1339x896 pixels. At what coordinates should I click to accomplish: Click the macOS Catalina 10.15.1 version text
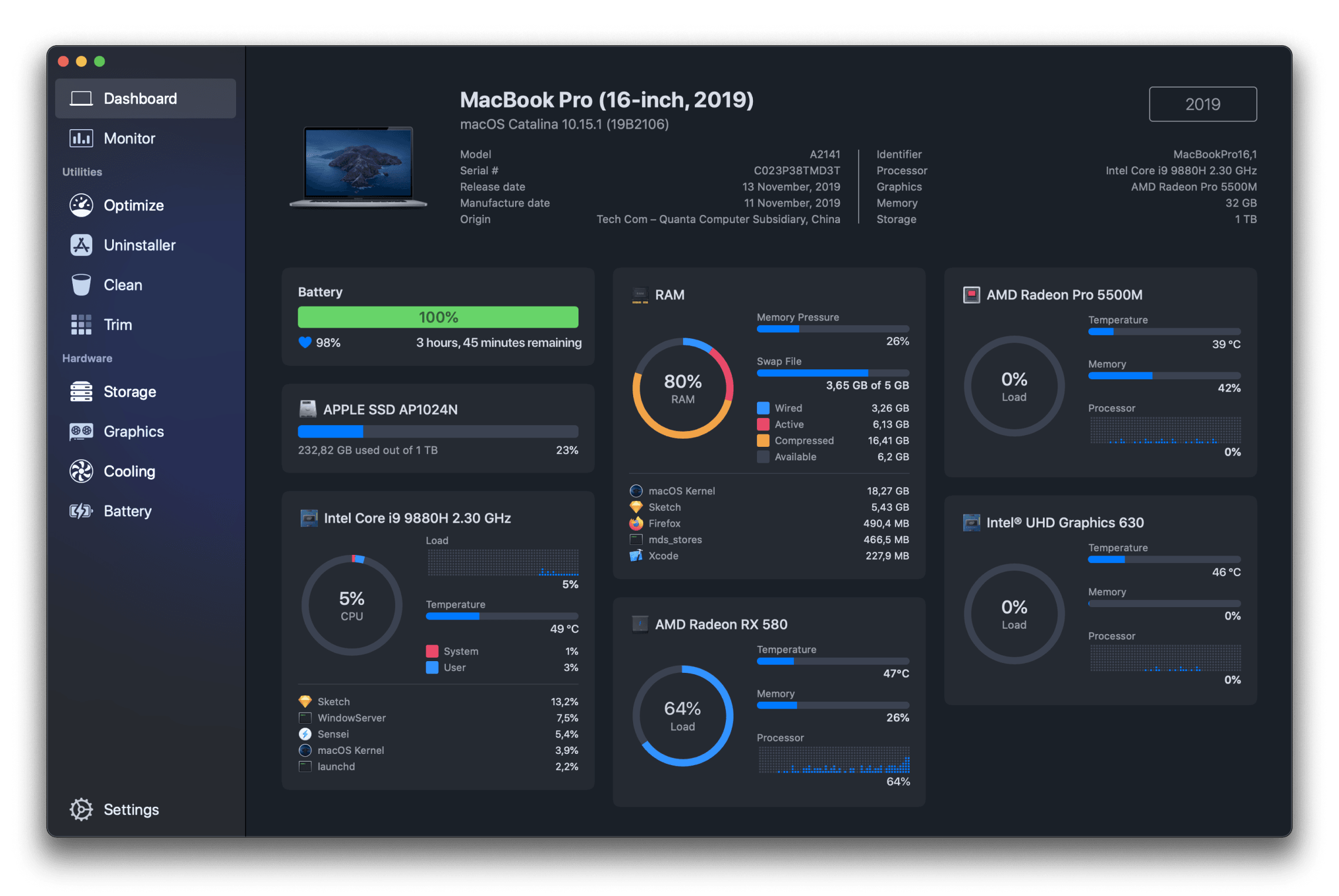[x=564, y=124]
